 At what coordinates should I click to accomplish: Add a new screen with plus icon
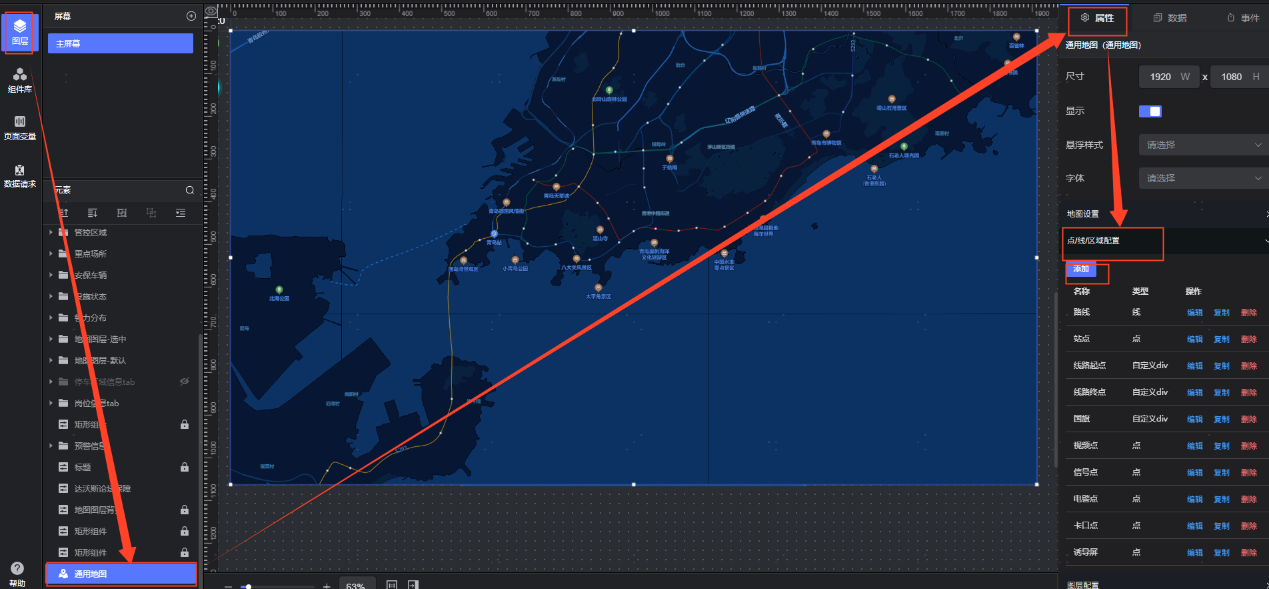pyautogui.click(x=191, y=16)
